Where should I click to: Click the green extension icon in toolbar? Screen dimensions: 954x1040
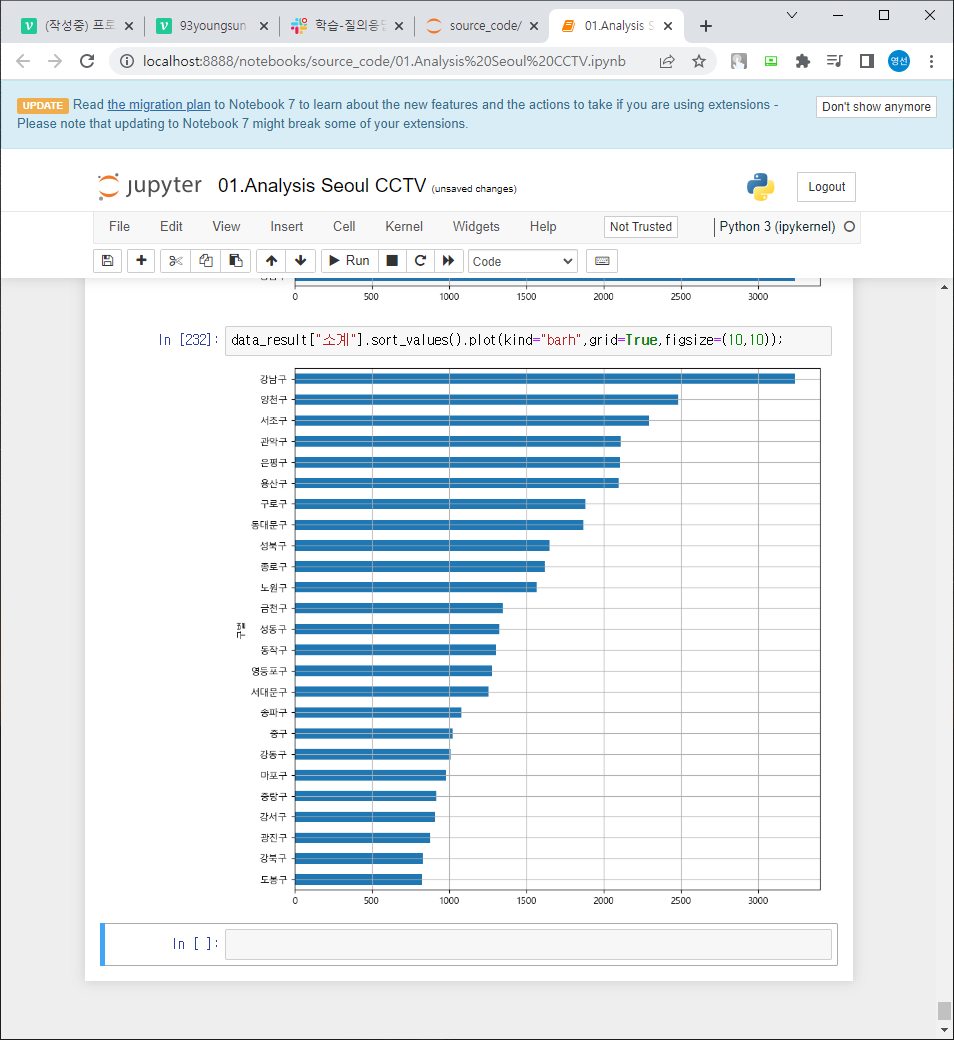pos(771,62)
